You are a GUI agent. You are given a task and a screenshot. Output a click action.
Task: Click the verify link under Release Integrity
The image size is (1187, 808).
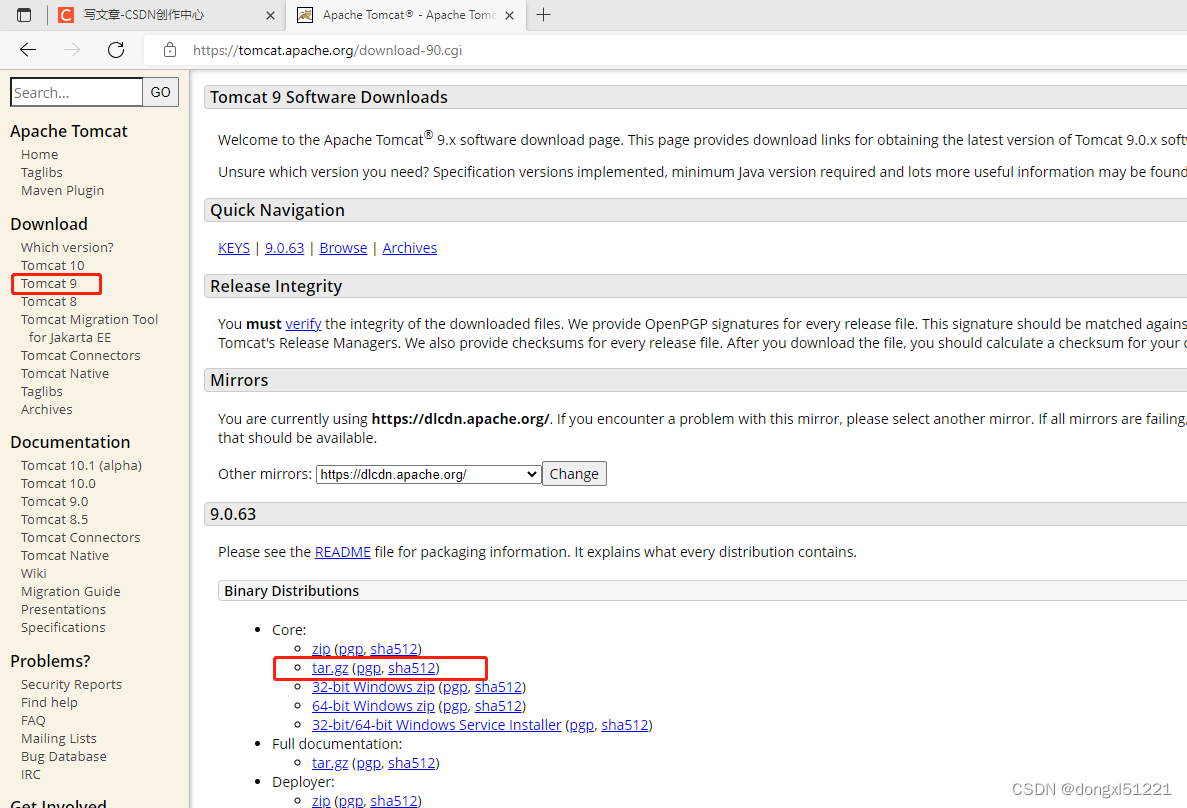pos(304,323)
